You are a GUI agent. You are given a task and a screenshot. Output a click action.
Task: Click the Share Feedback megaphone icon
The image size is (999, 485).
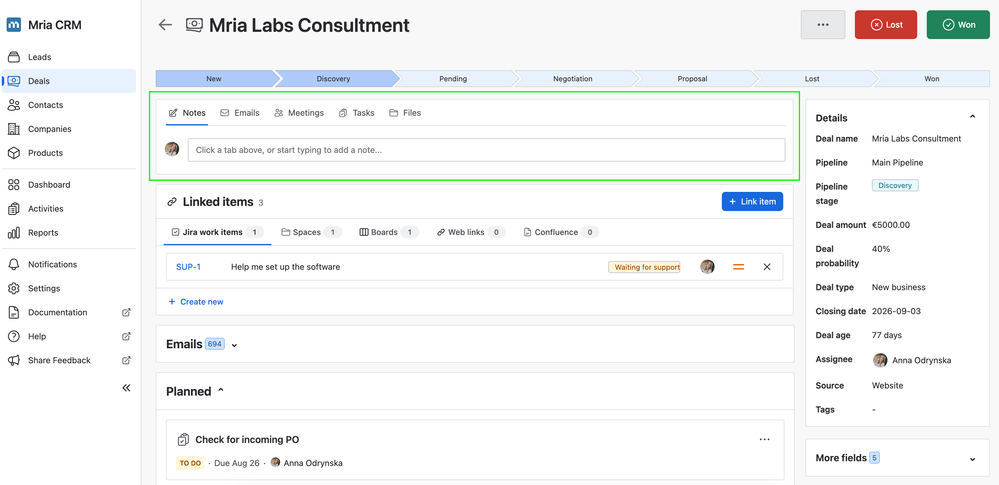coord(13,360)
